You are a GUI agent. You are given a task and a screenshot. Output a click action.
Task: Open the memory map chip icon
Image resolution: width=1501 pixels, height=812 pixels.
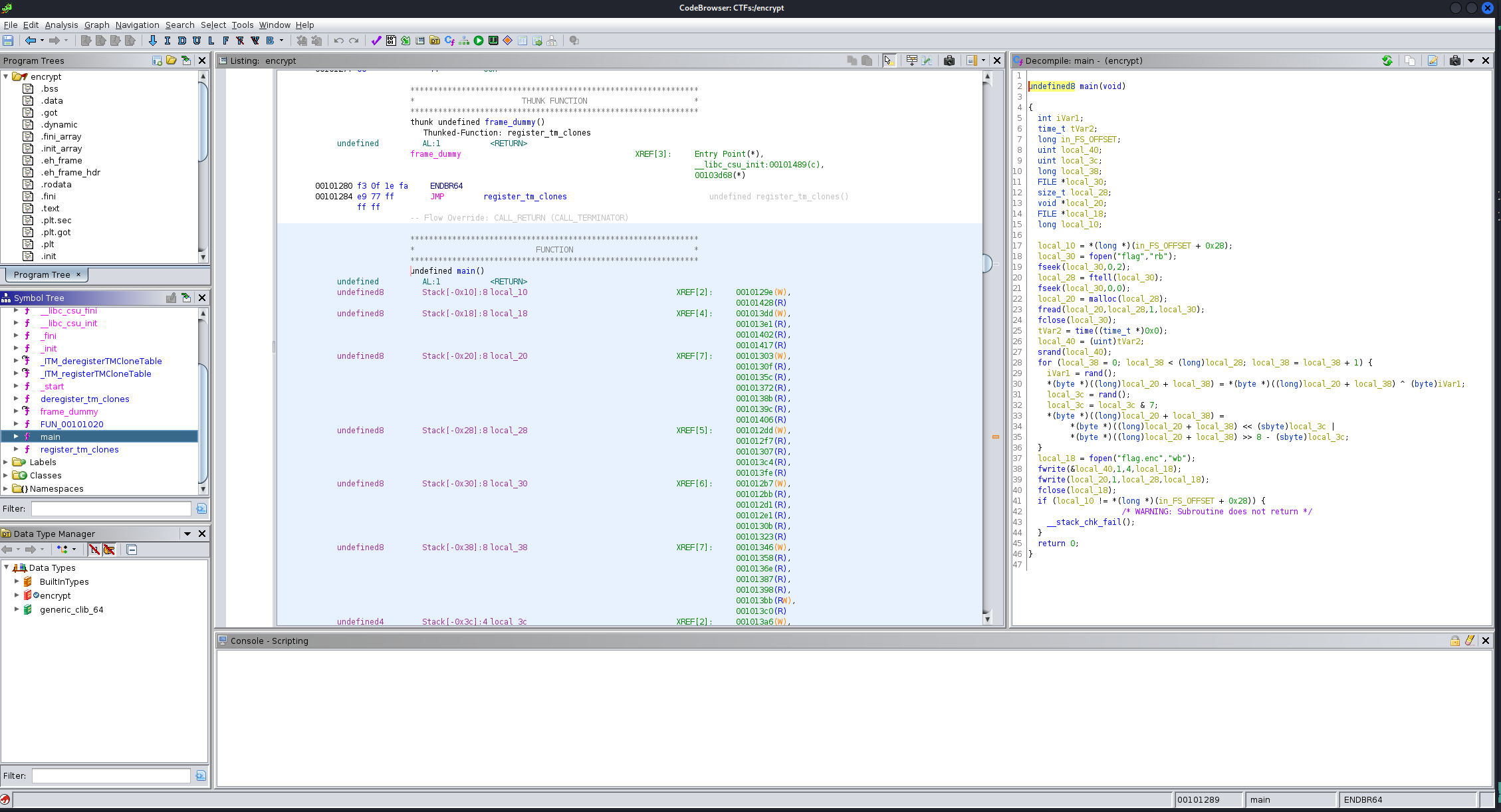(493, 41)
